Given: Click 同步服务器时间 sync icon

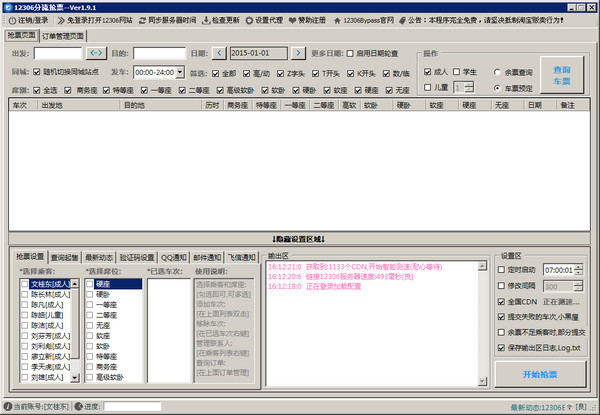Looking at the screenshot, I should click(142, 21).
